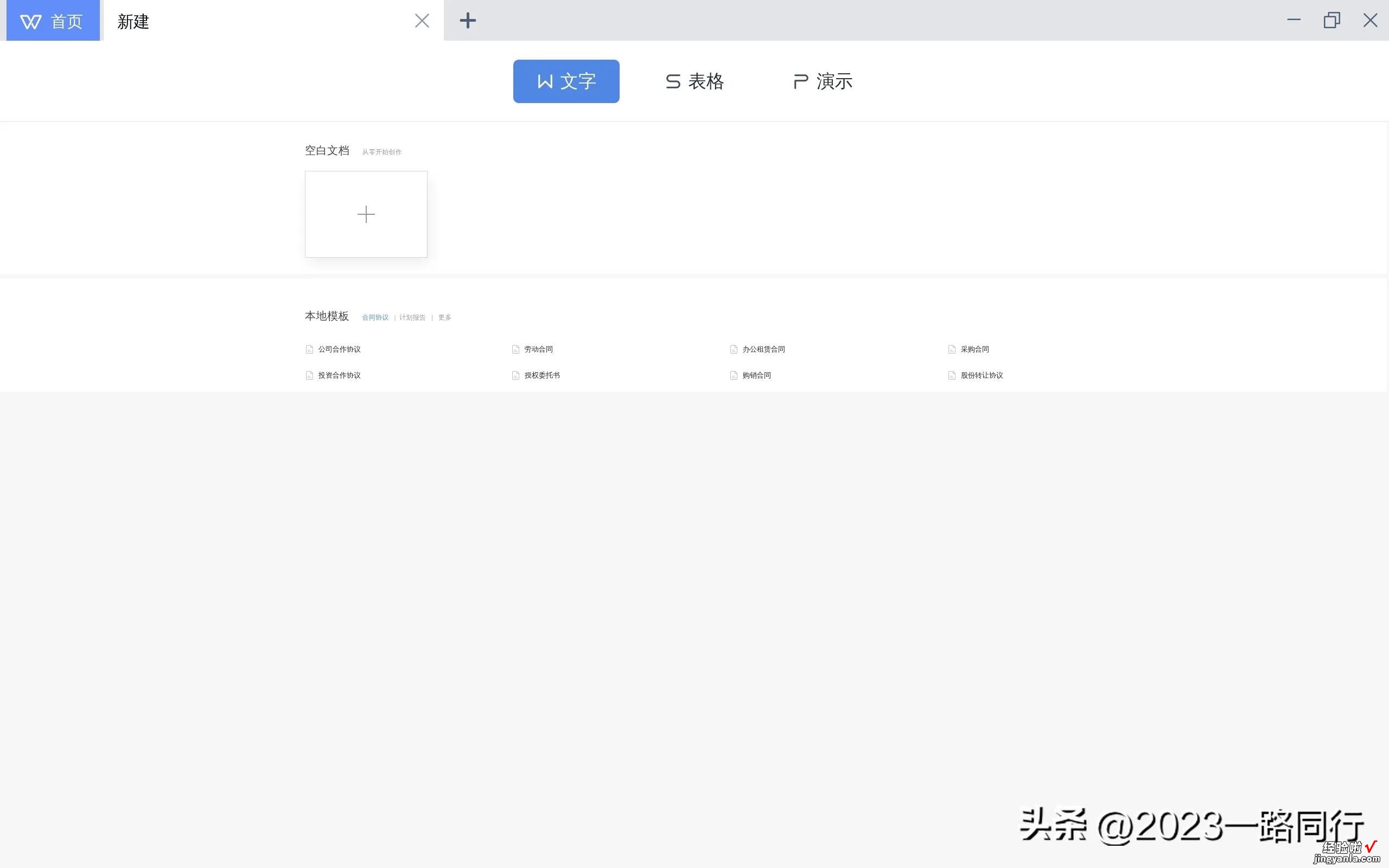Open the 购销合同 template

(756, 375)
